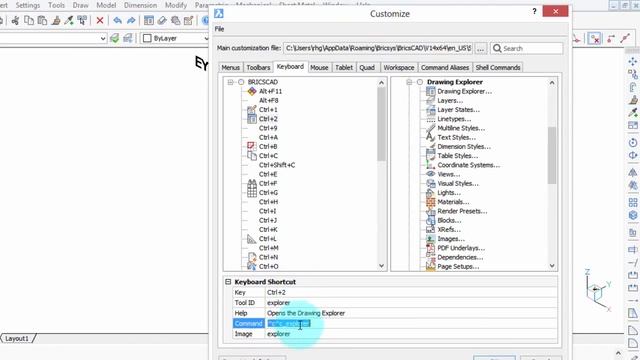The width and height of the screenshot is (640, 360).
Task: Click the PDF Underlays icon in list
Action: click(x=430, y=248)
